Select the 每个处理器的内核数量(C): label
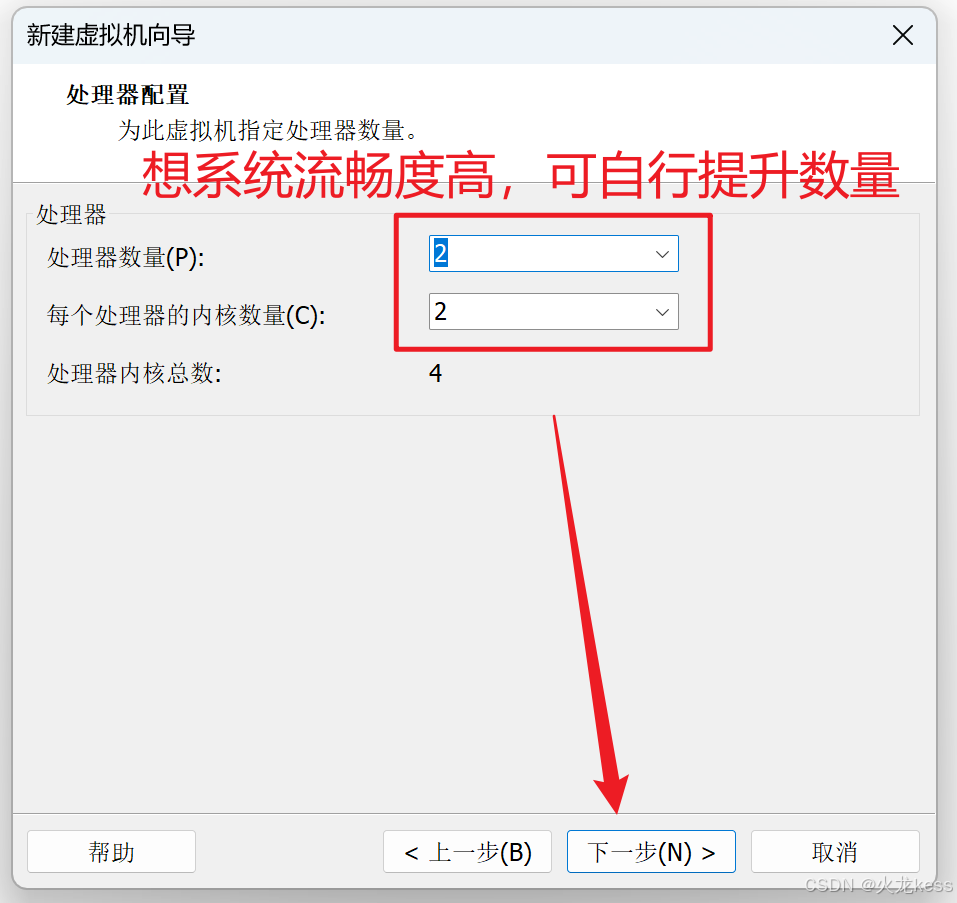 186,315
